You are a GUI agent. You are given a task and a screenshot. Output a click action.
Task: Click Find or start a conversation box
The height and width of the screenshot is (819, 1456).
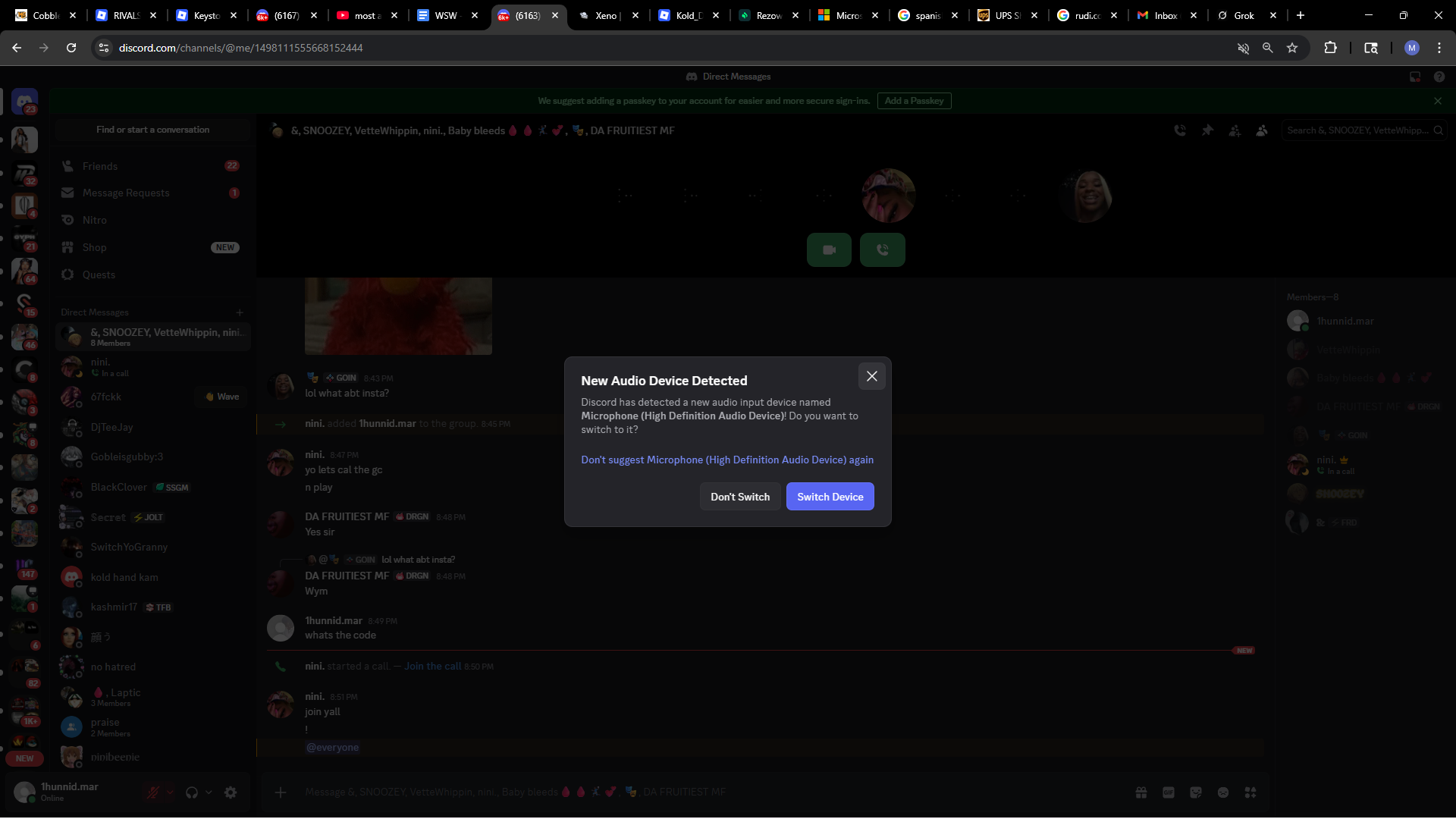(152, 130)
